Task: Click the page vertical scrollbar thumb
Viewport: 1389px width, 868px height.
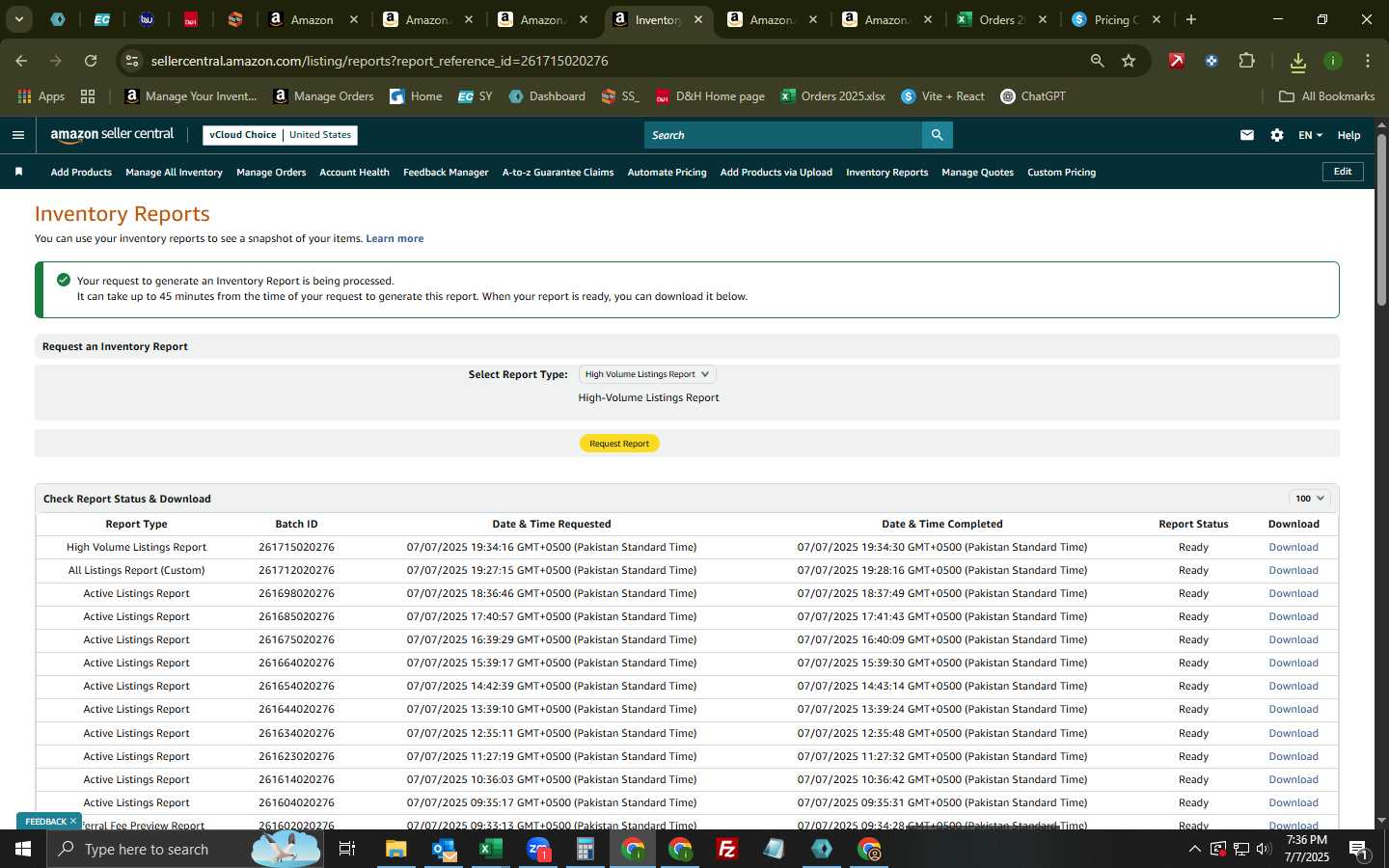Action: [x=1381, y=220]
